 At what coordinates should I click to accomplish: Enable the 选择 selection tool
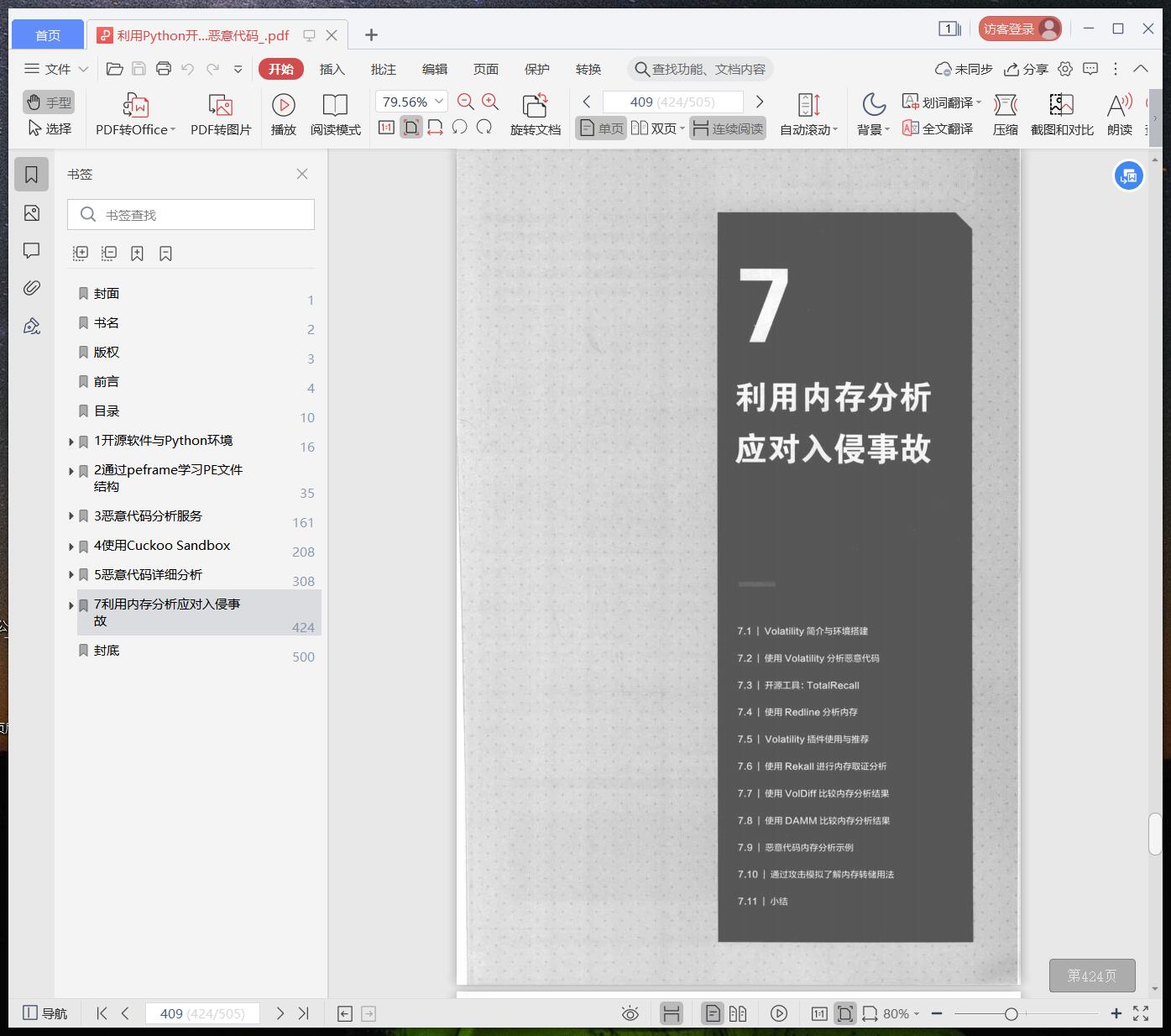pos(49,128)
